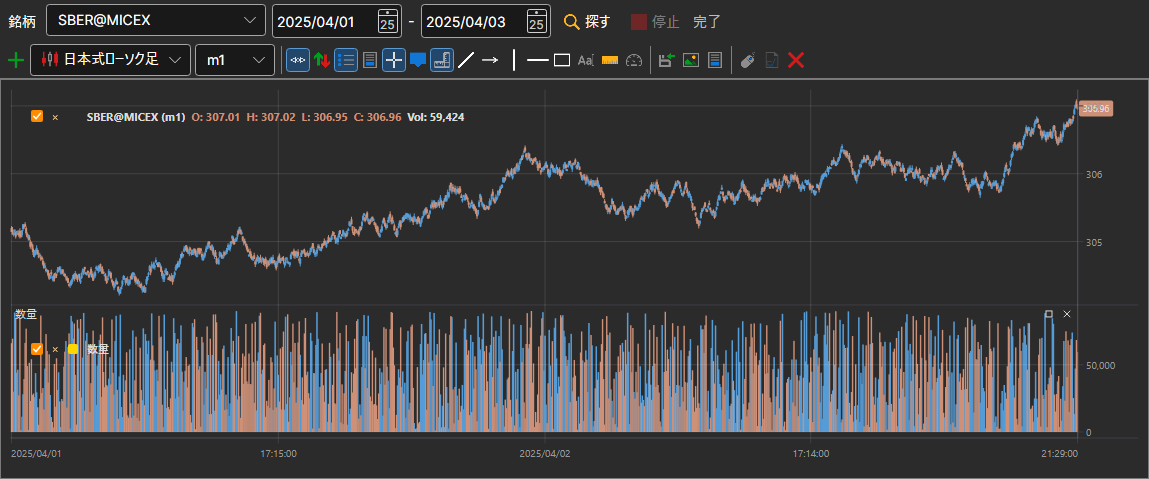Click the green-red up-down arrows icon
This screenshot has height=479, width=1149.
[321, 60]
